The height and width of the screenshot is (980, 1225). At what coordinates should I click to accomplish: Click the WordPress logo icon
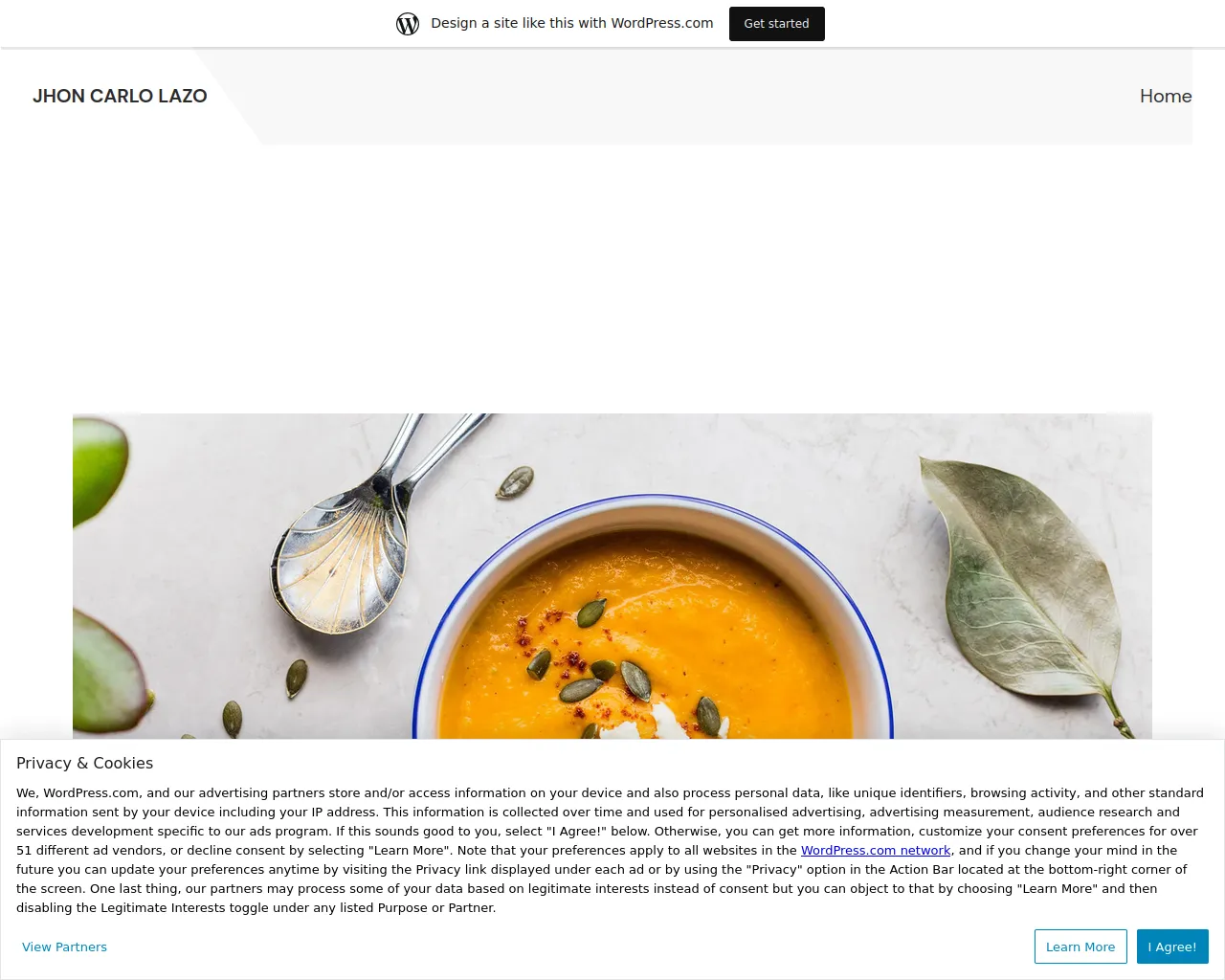408,23
